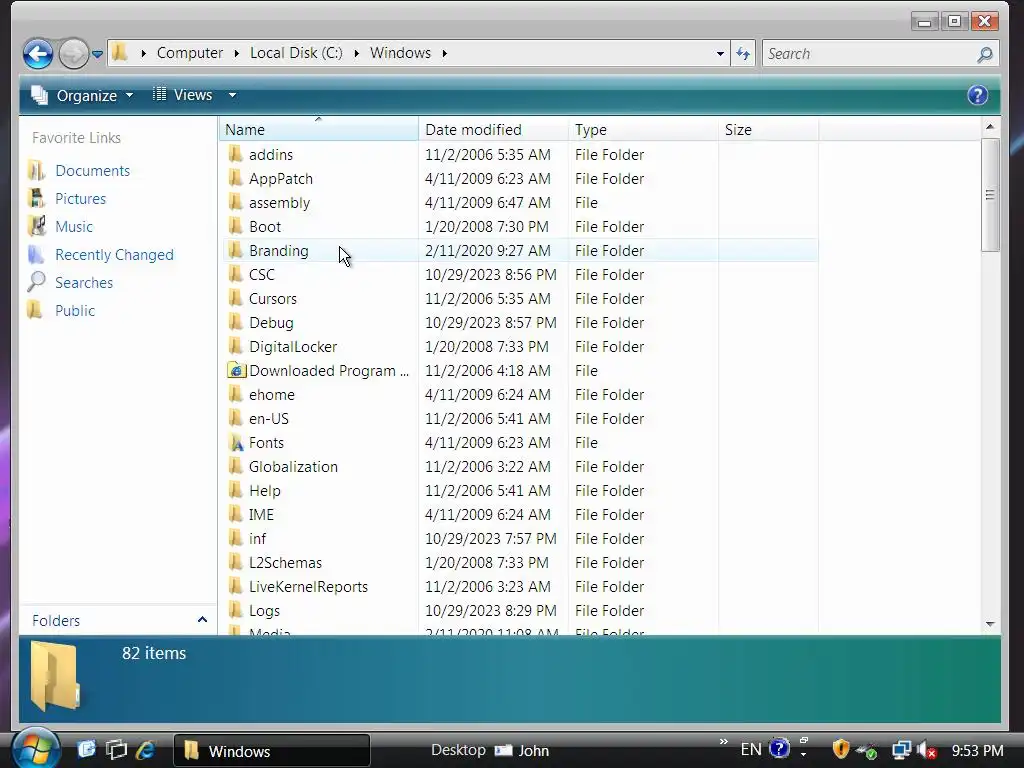1024x768 pixels.
Task: Expand the arrow after Computer in breadcrumb
Action: (236, 54)
